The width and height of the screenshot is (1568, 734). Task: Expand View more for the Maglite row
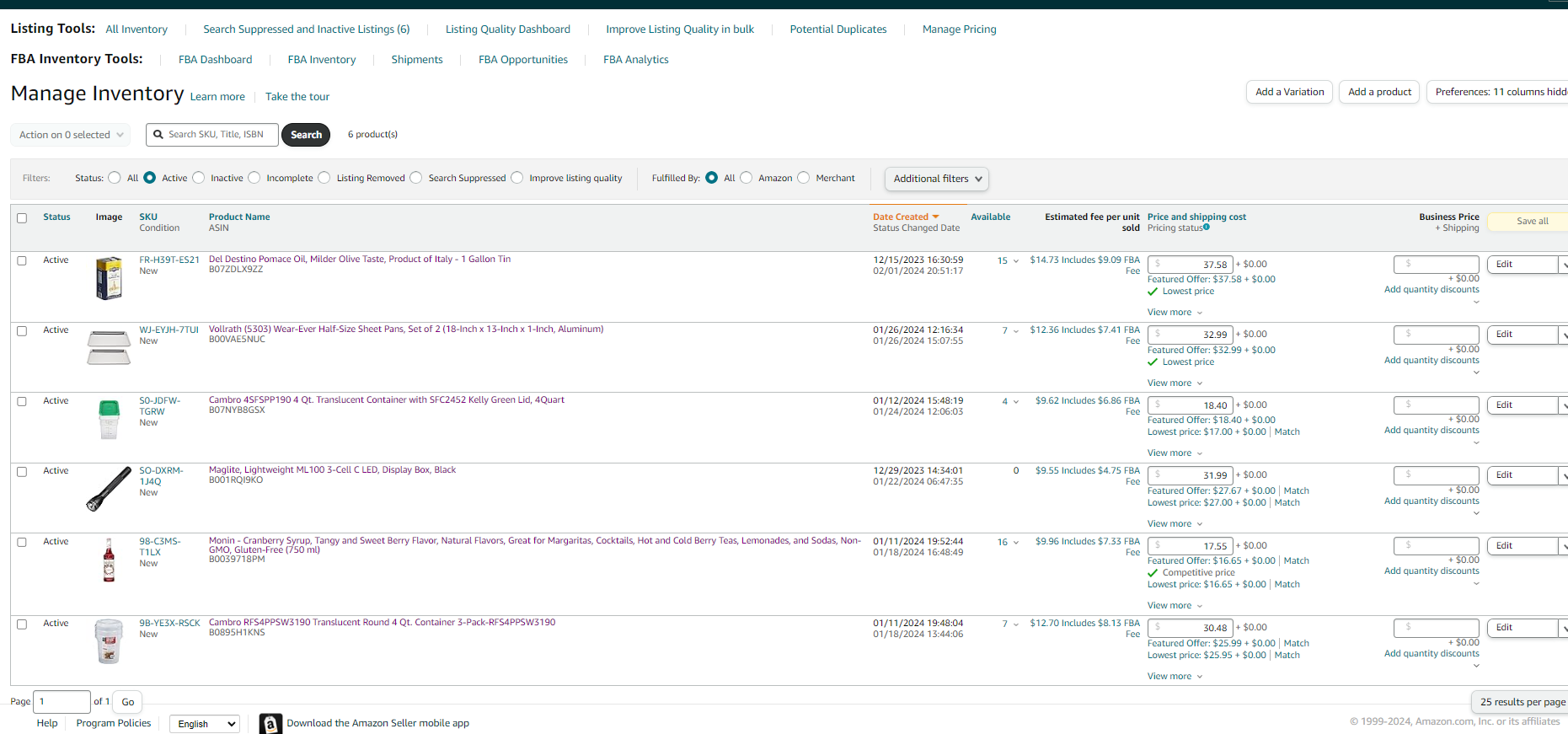coord(1175,524)
